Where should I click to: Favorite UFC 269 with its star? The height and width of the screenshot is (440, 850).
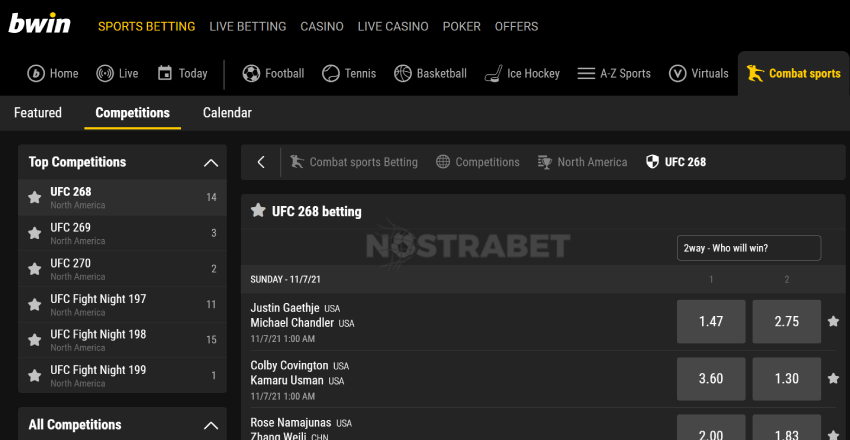(35, 233)
